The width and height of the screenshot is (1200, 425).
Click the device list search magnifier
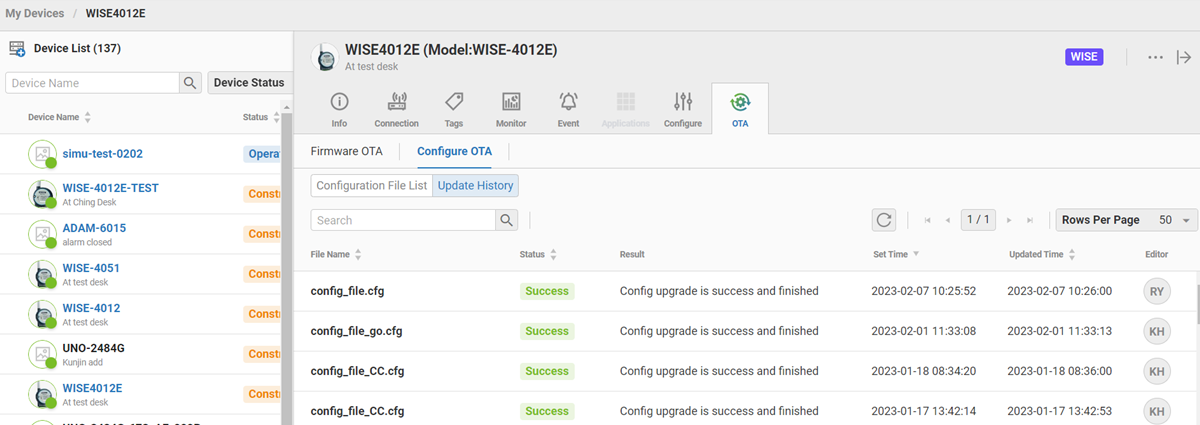189,83
